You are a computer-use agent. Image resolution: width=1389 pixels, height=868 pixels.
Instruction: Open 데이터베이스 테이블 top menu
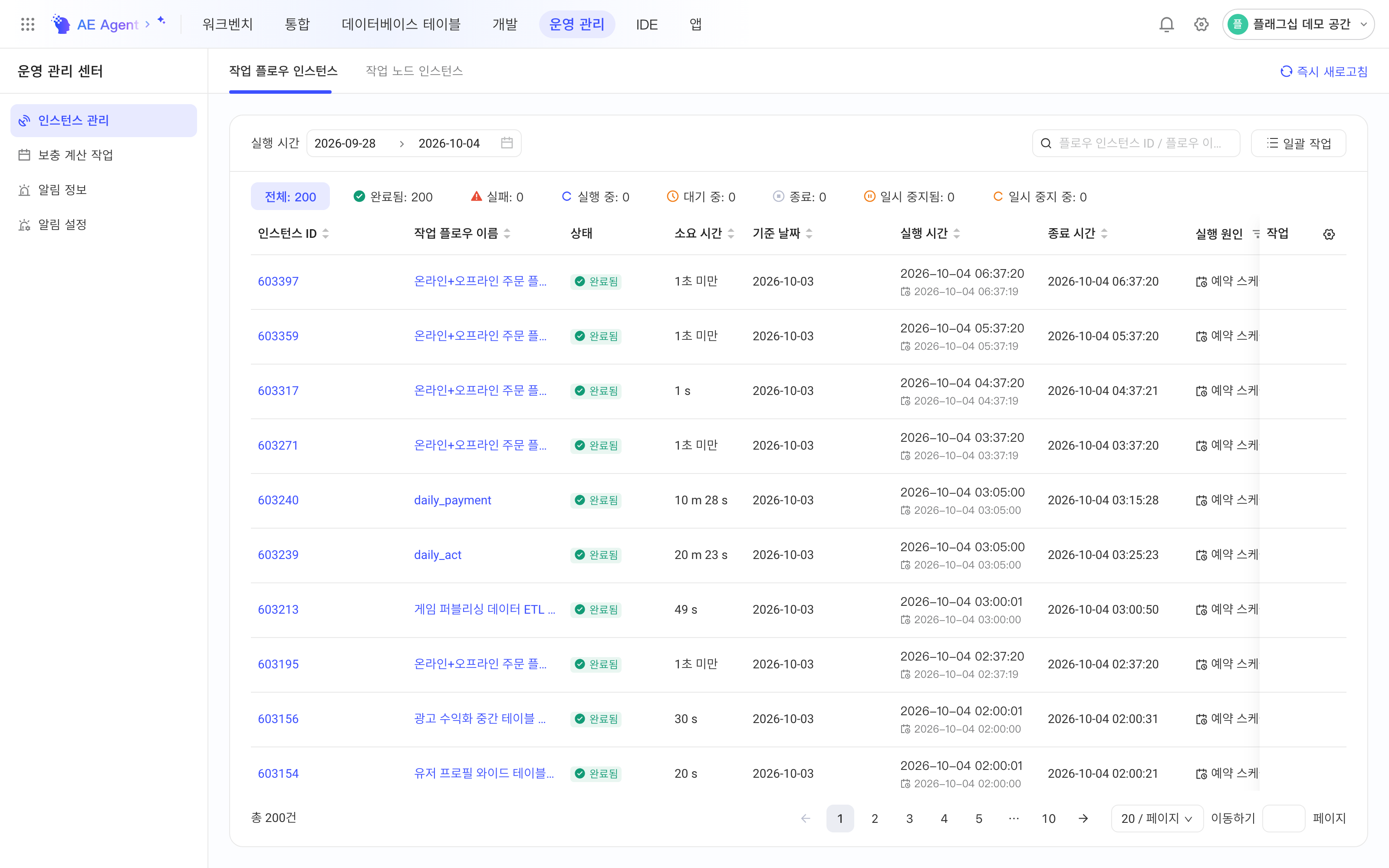pos(401,24)
